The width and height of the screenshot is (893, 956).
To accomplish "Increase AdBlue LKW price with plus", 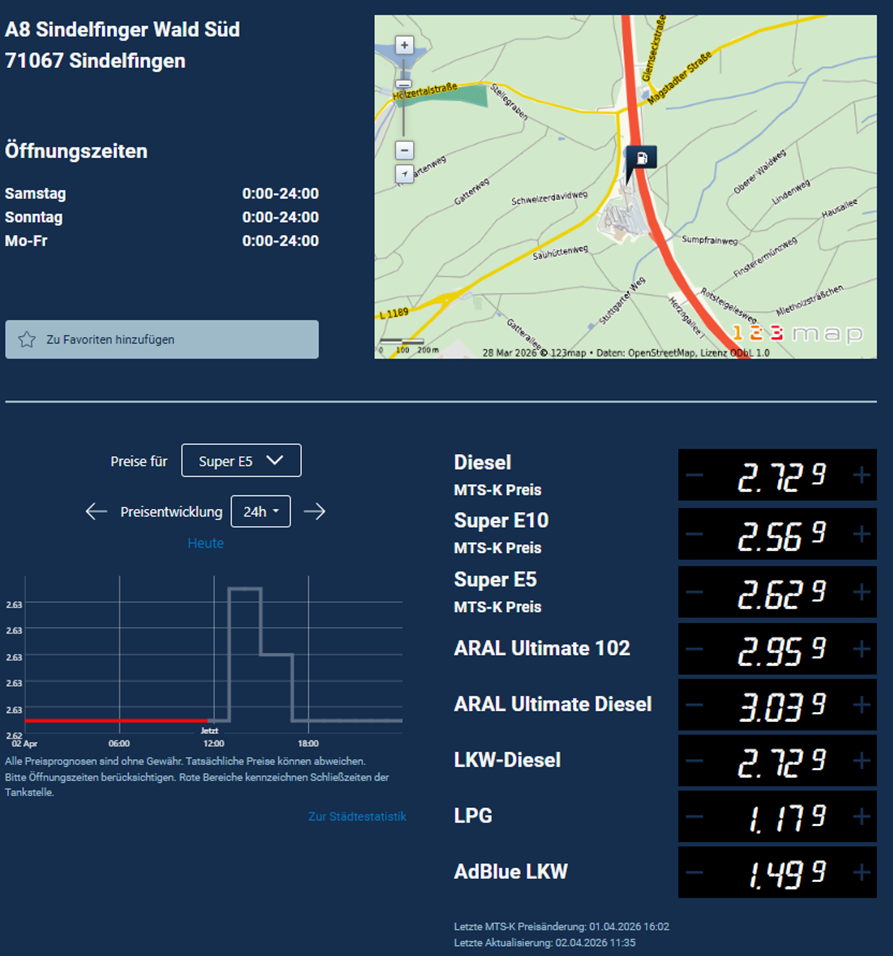I will click(x=861, y=873).
